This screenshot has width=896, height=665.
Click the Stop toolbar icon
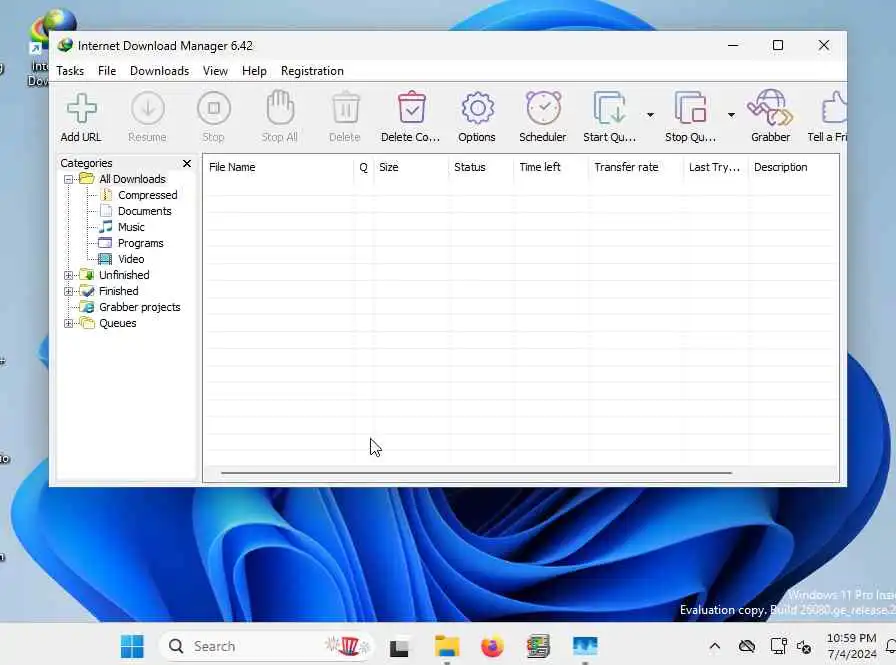[x=214, y=108]
